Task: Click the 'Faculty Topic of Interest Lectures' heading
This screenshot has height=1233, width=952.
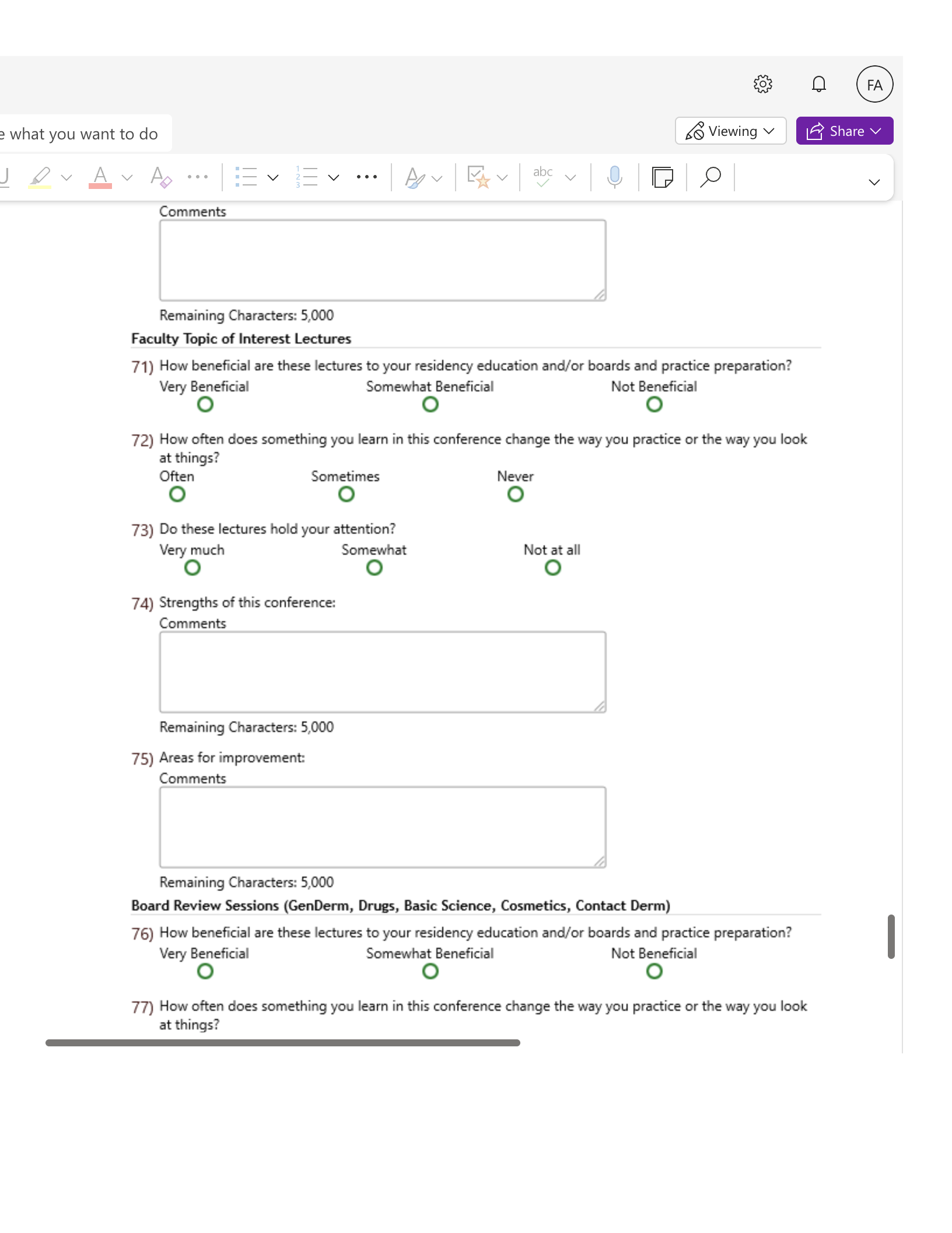Action: click(241, 338)
